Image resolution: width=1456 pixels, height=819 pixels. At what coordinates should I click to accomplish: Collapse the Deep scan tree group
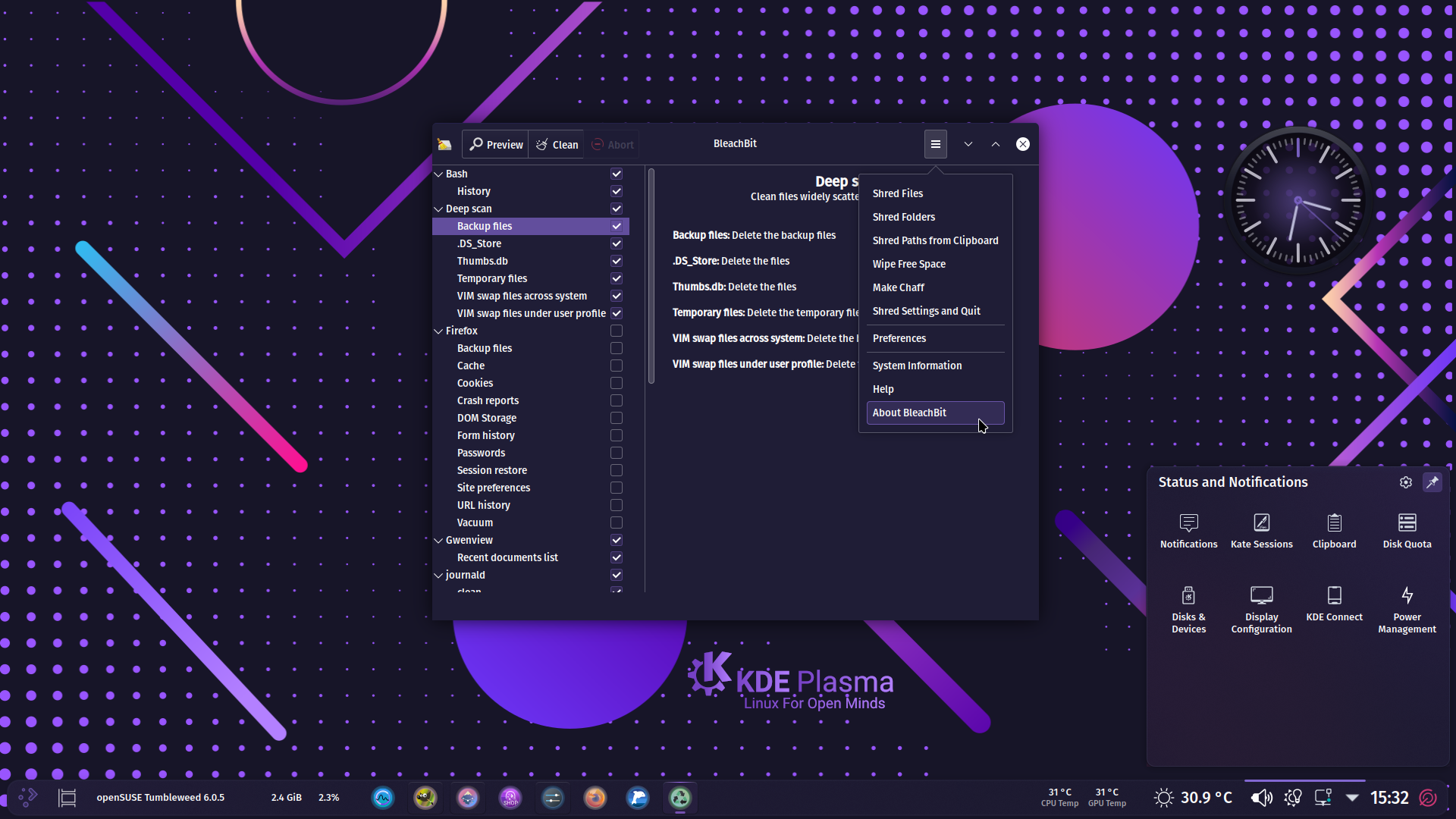point(438,209)
